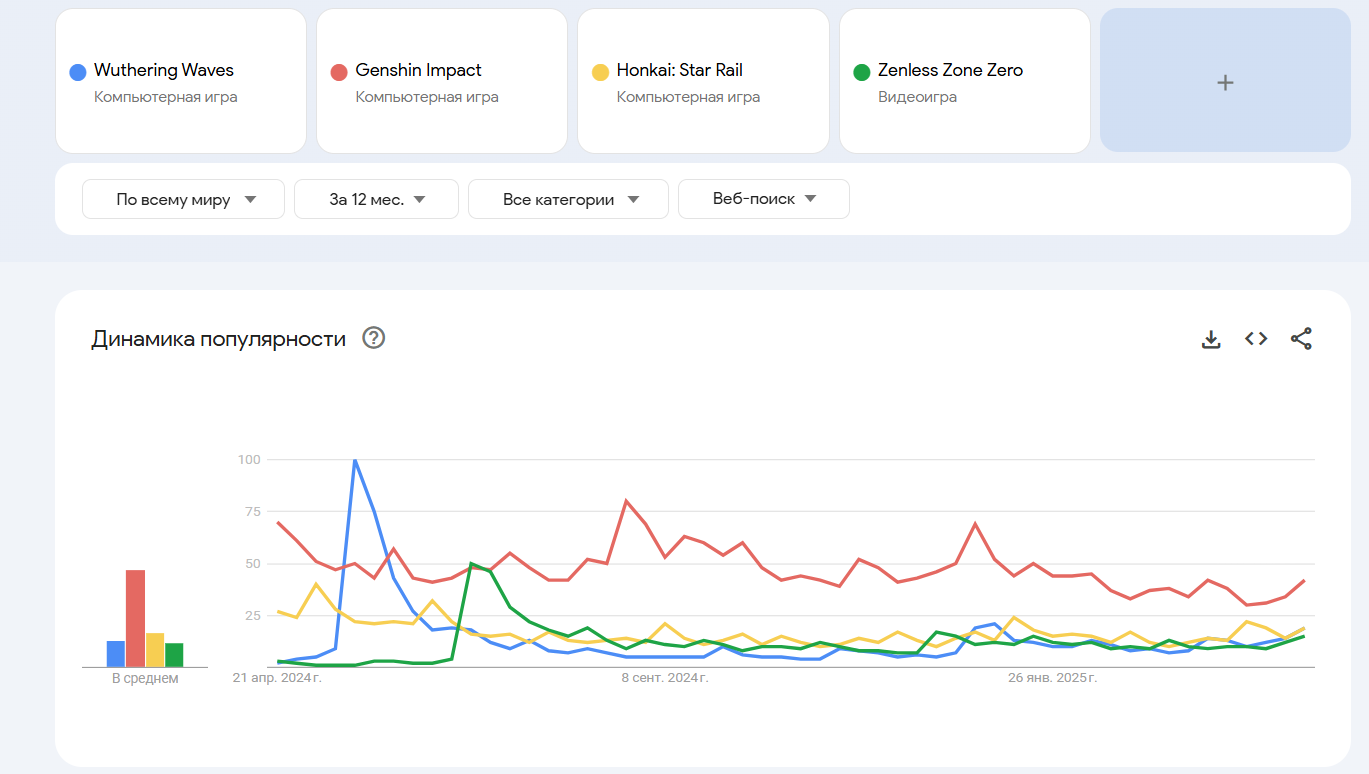Click the blue average bar for Wuthering Waves
This screenshot has height=774, width=1369.
(x=116, y=654)
